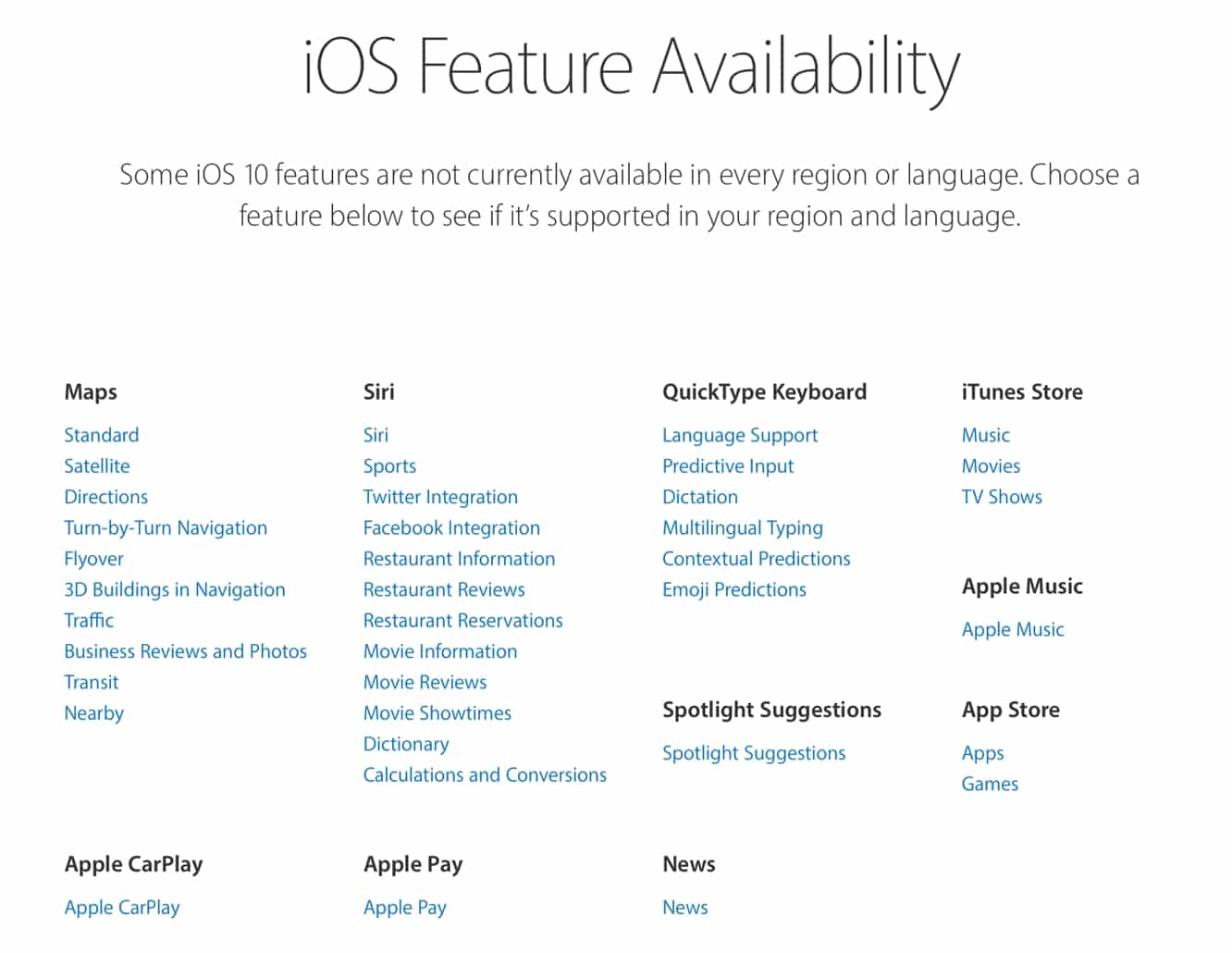The height and width of the screenshot is (953, 1232).
Task: Click the App Store heading
Action: point(1011,711)
